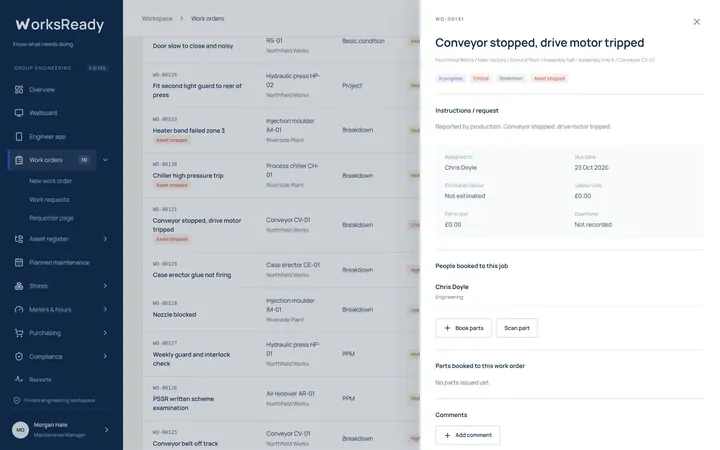Click the Asset register tree icon
Screen dimensions: 720x450
point(19,239)
